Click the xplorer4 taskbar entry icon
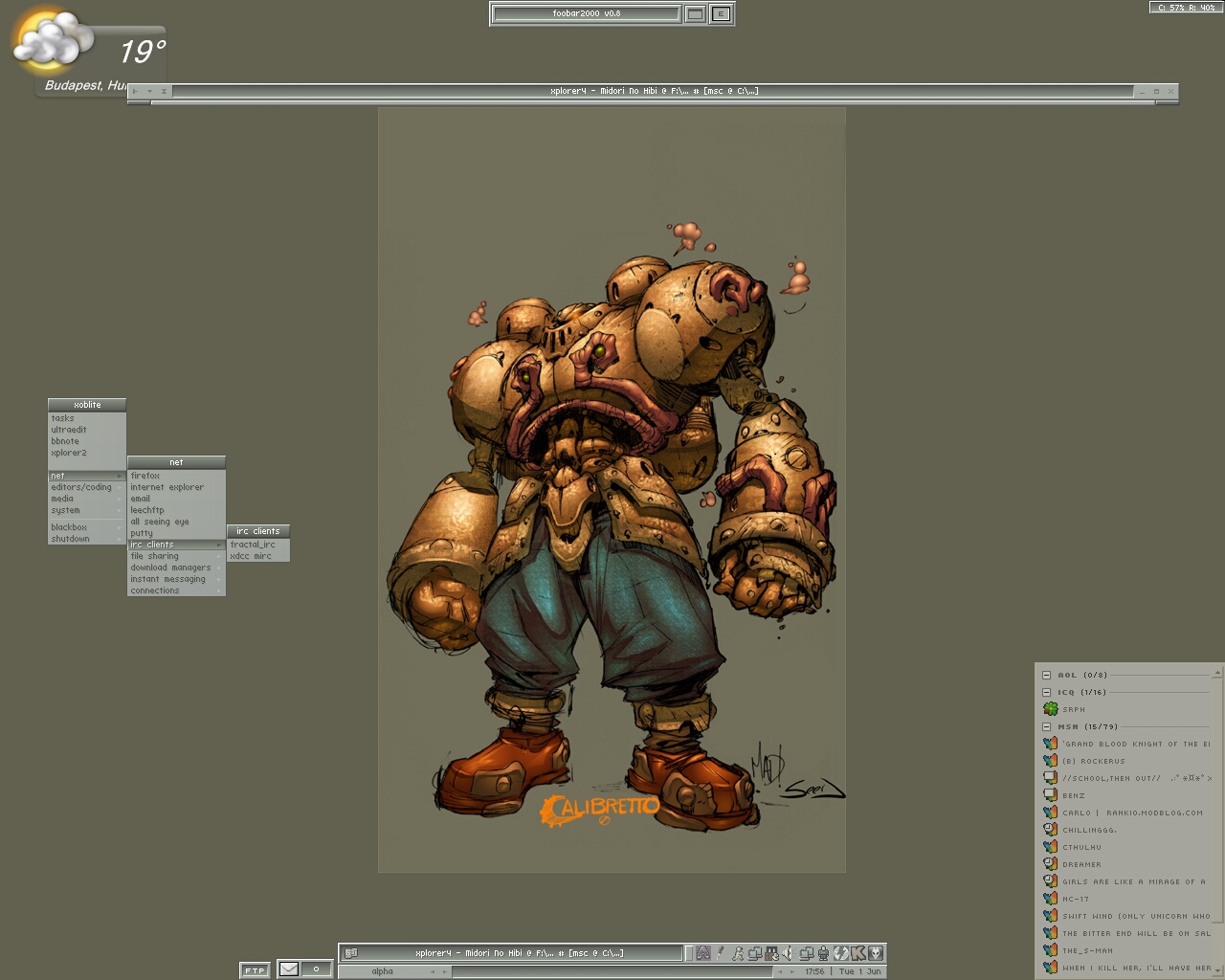This screenshot has width=1225, height=980. click(351, 953)
